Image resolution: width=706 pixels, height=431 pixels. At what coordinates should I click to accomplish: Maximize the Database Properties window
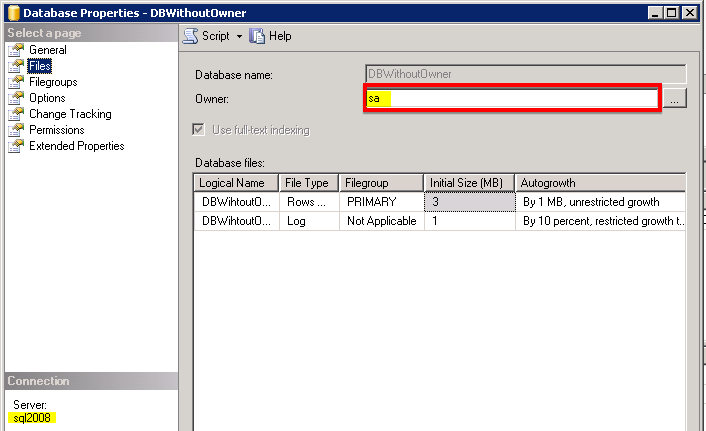click(671, 13)
